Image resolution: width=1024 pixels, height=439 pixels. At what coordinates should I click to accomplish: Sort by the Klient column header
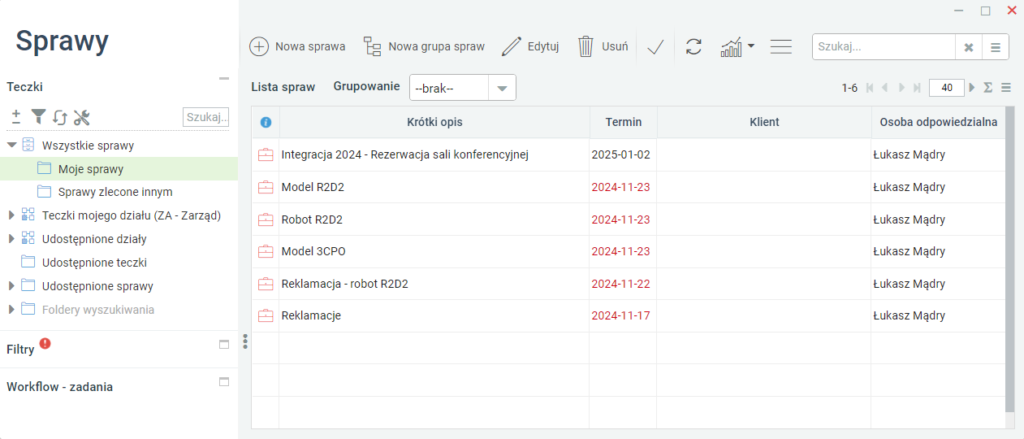point(764,122)
